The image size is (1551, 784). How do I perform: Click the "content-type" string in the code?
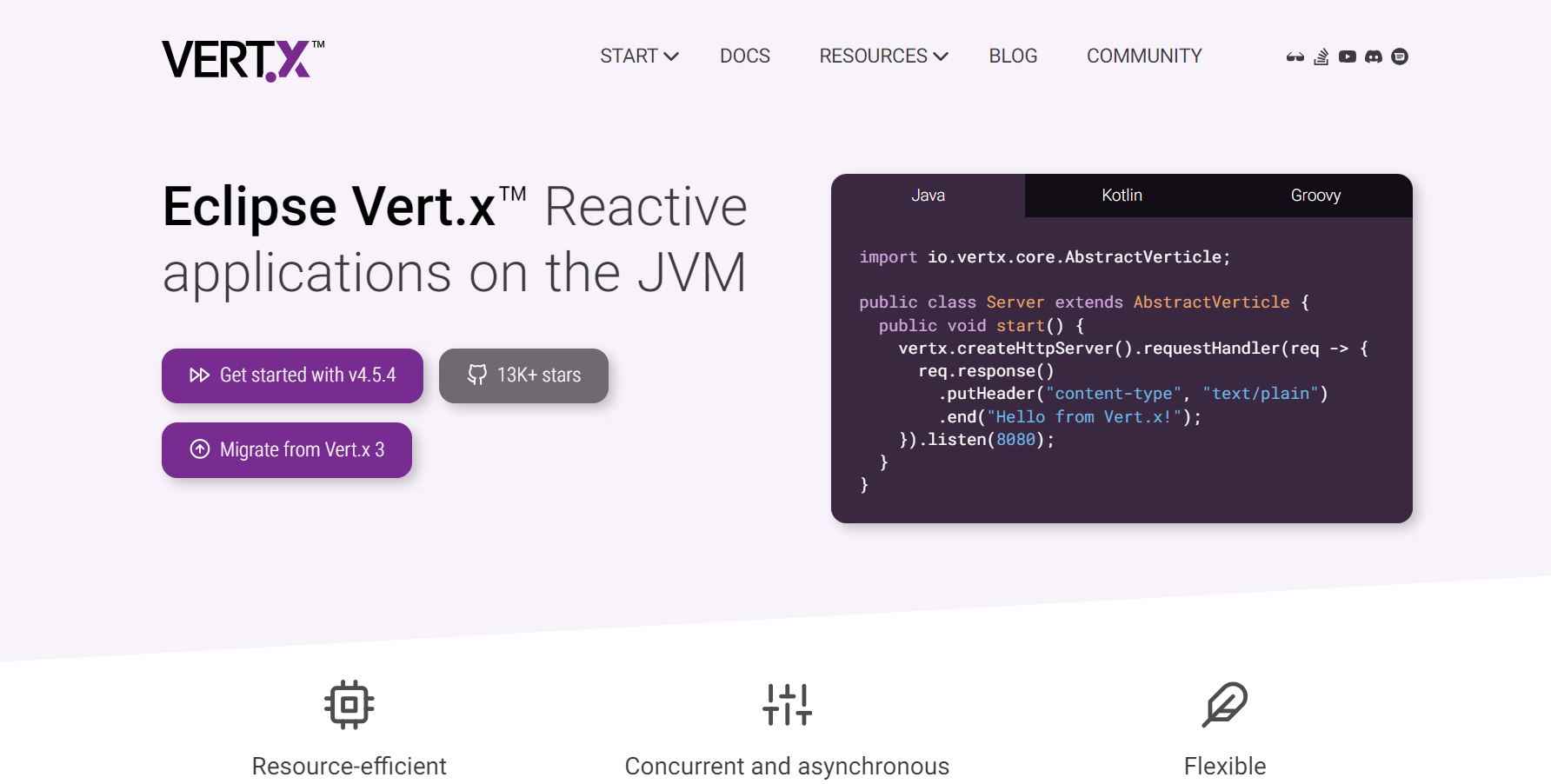pos(1114,394)
